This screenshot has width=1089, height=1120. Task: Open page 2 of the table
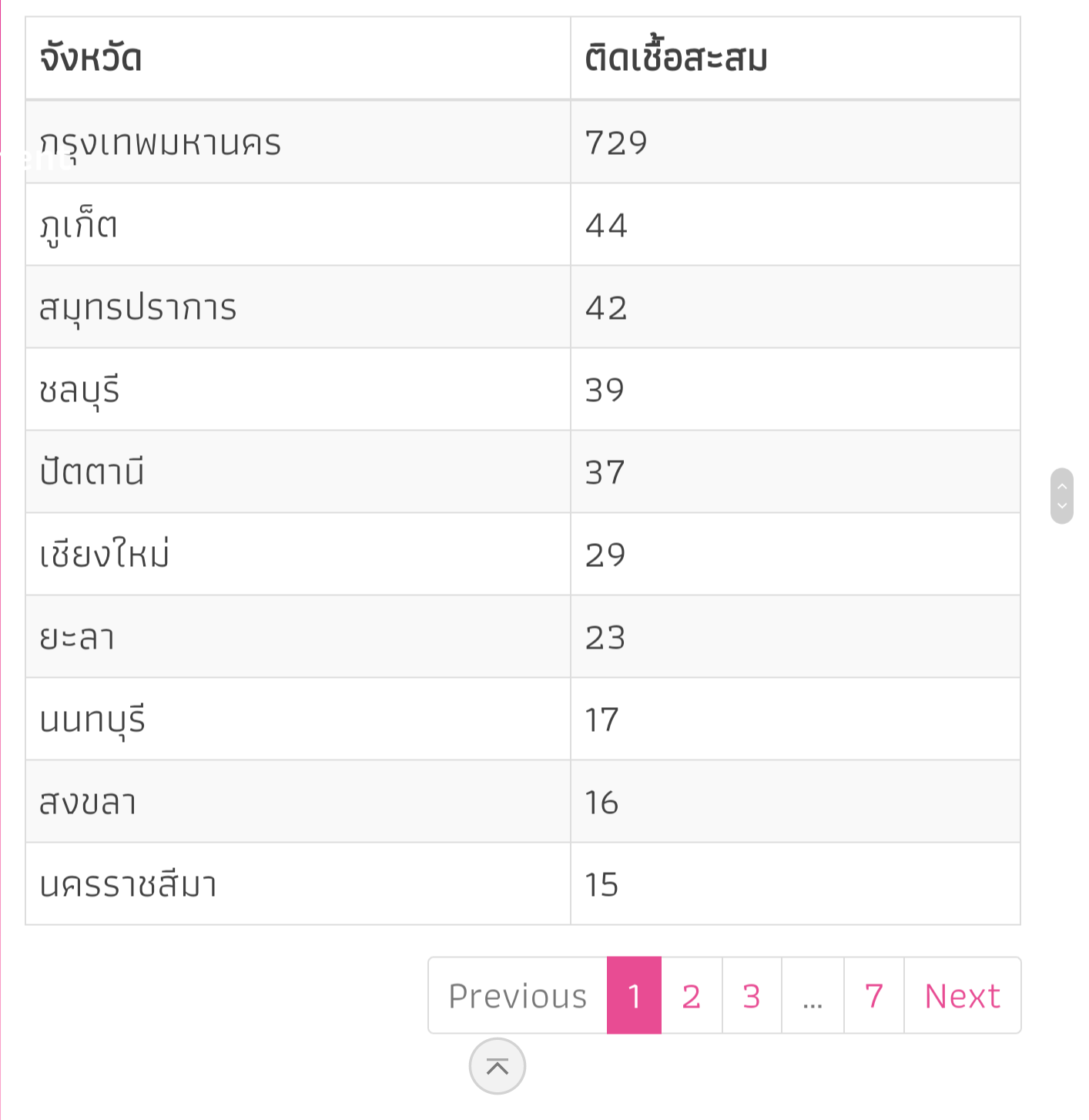[691, 995]
